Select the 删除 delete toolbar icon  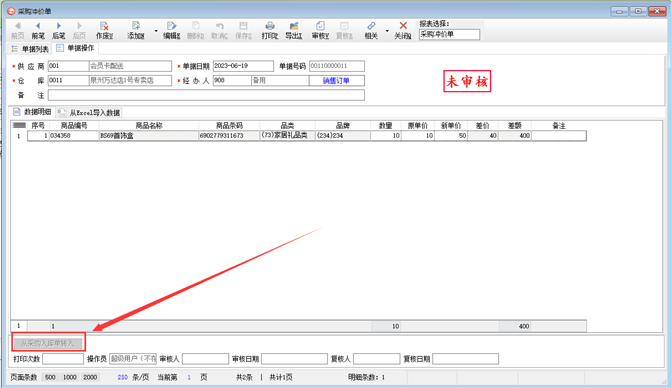[x=196, y=30]
